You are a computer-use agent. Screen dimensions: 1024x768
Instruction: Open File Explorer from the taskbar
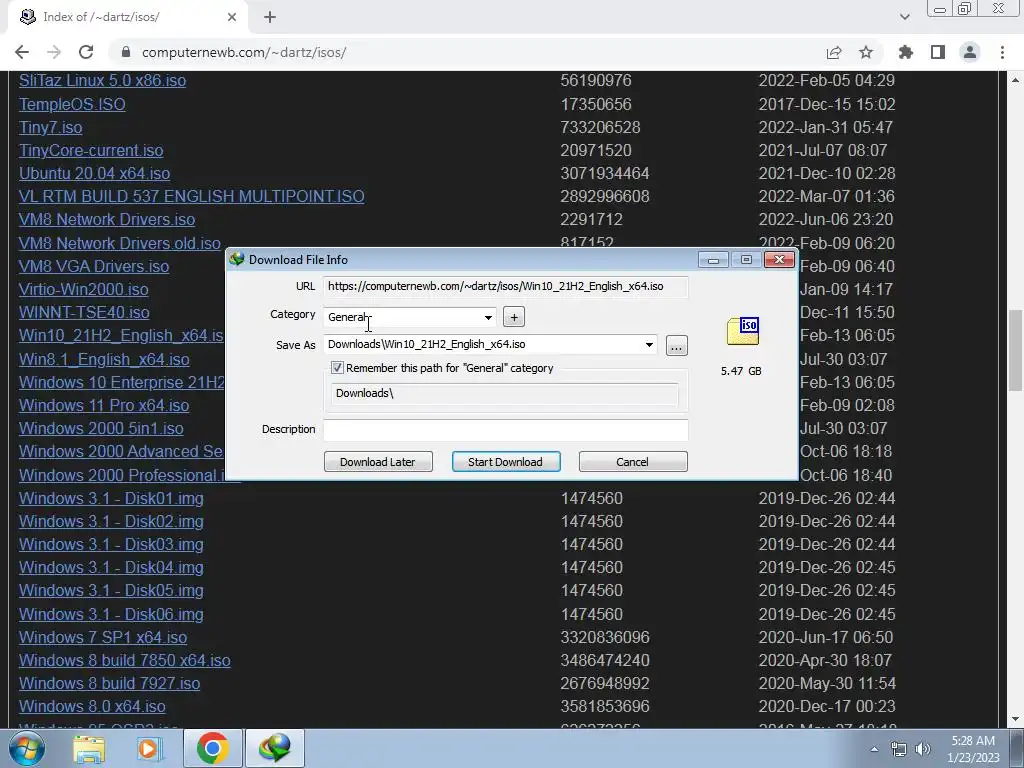coord(89,748)
